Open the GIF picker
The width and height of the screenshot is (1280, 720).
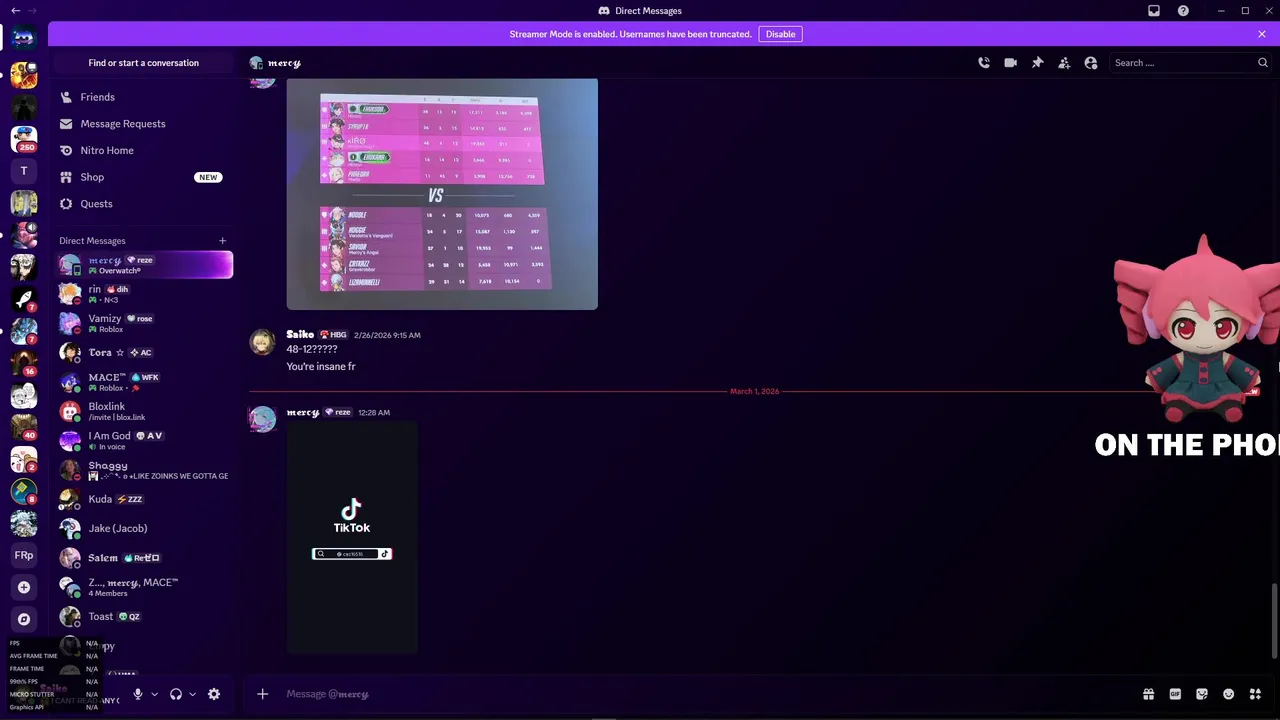coord(1175,694)
